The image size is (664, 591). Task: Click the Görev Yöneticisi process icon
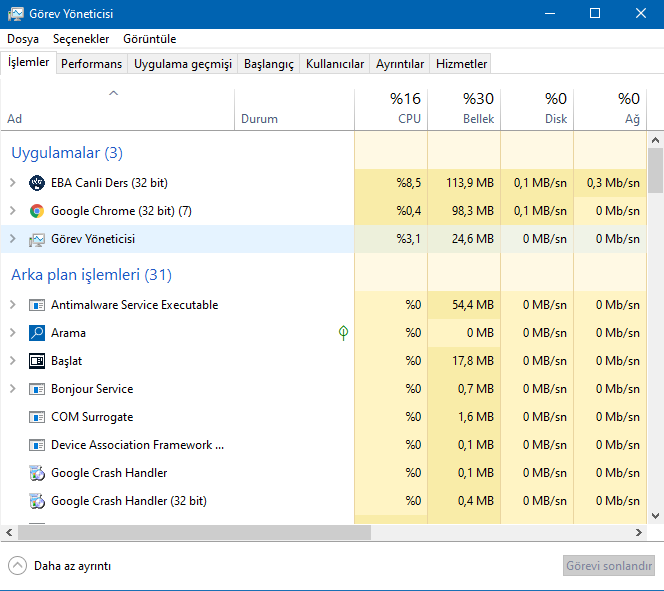pyautogui.click(x=37, y=239)
